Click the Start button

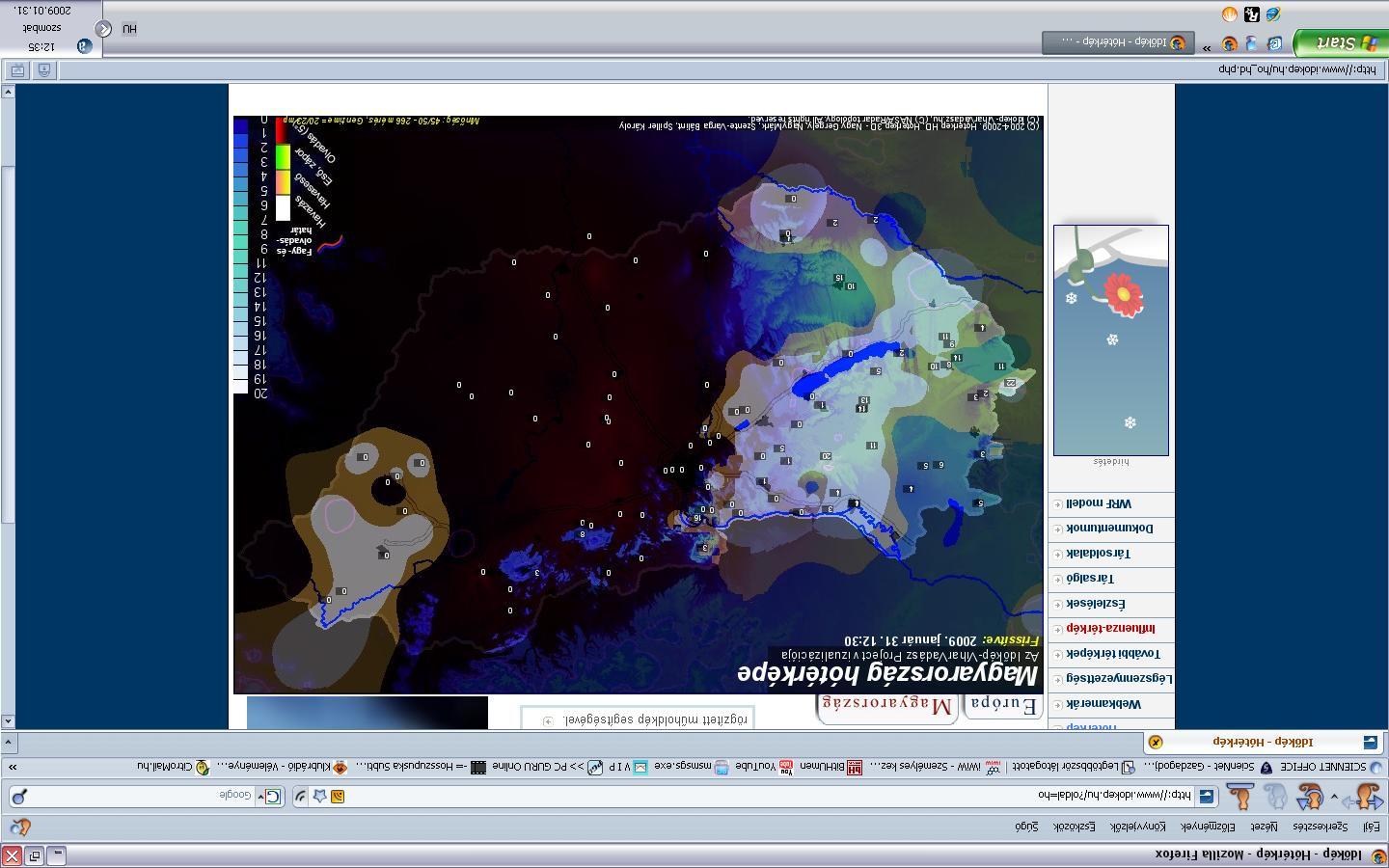click(x=1339, y=42)
